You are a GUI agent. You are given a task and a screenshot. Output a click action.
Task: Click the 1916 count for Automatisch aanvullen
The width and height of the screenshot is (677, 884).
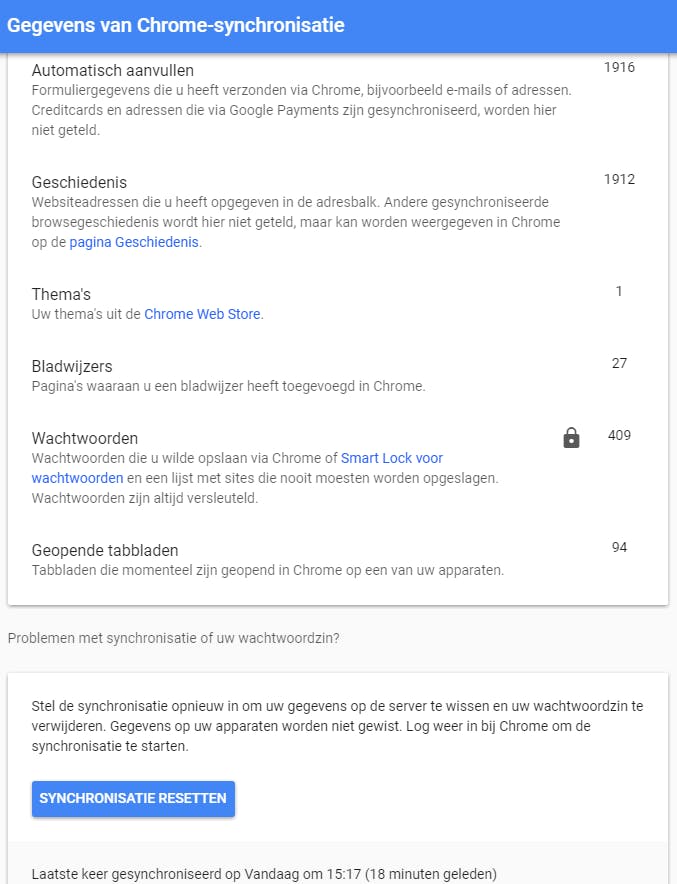pyautogui.click(x=619, y=67)
